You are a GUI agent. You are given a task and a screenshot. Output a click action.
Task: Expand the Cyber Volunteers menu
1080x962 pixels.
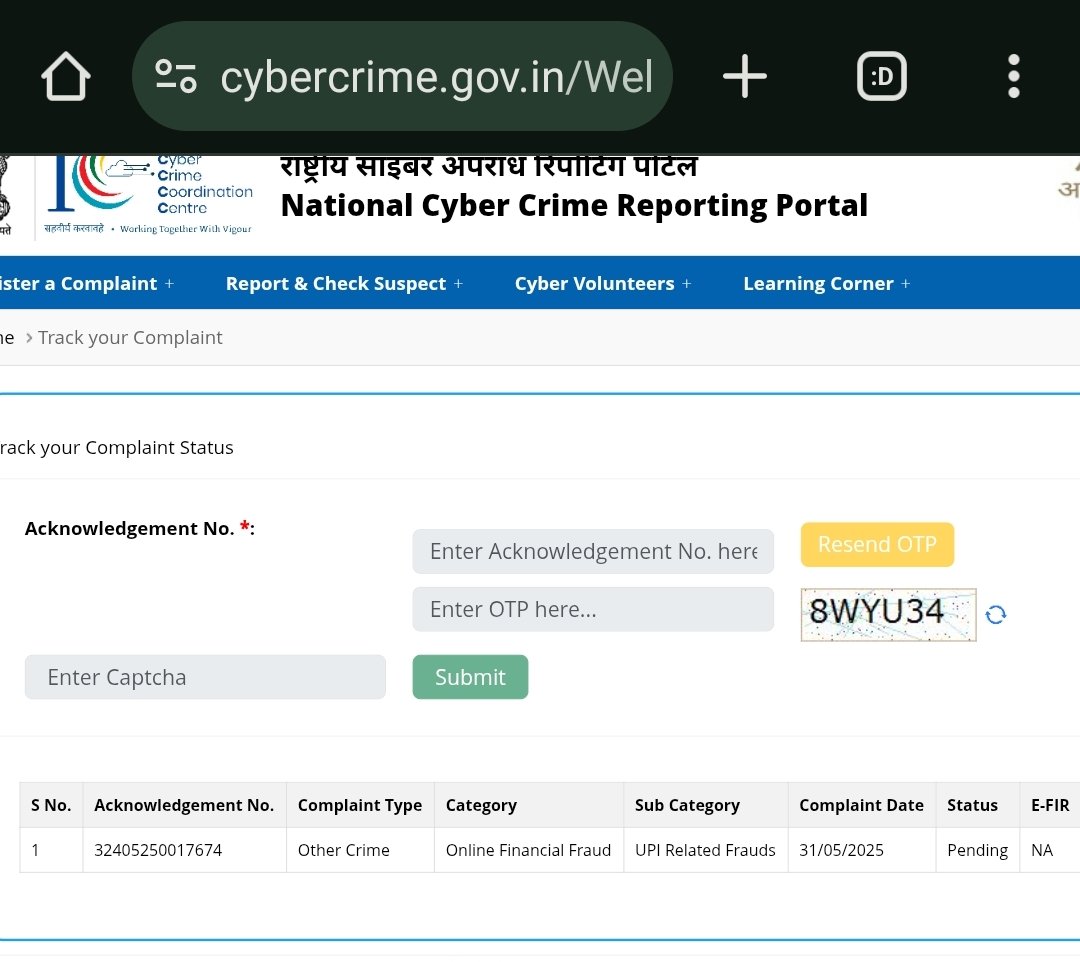603,284
